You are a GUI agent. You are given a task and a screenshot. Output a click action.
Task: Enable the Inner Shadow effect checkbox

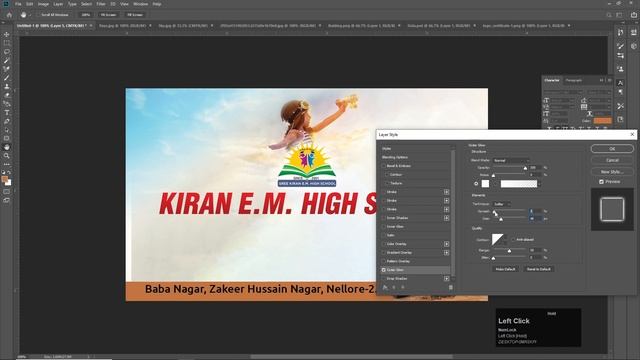tap(384, 218)
